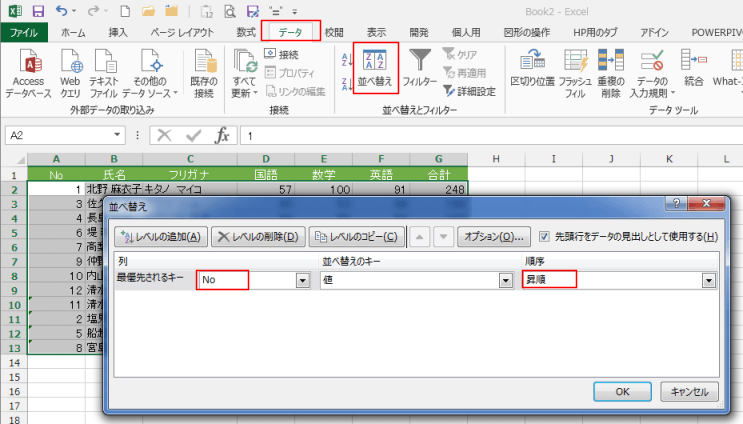The width and height of the screenshot is (743, 424).
Task: Click the descending Z-A sort icon
Action: pos(347,84)
